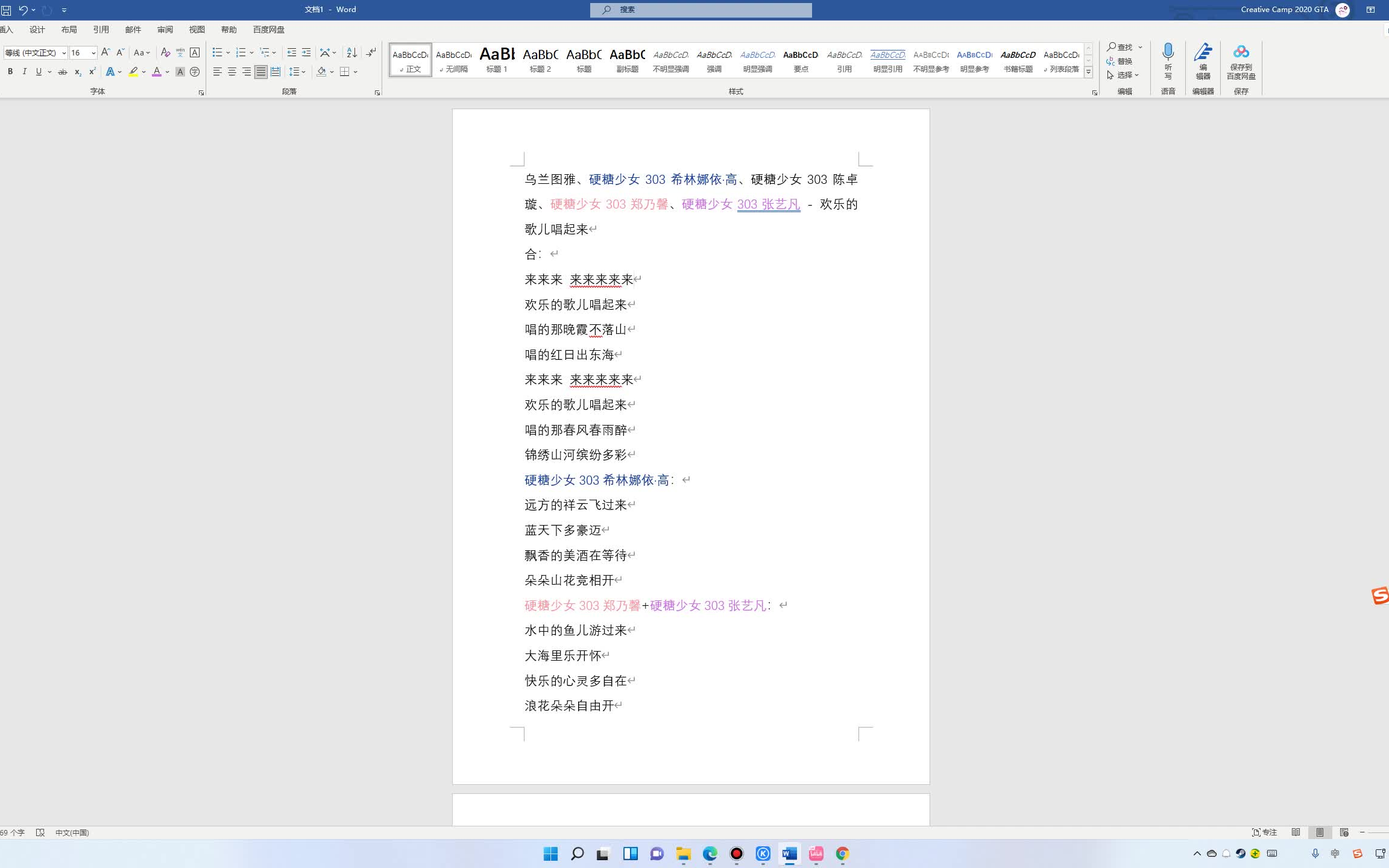Align text to the left
The width and height of the screenshot is (1389, 868).
[x=218, y=72]
